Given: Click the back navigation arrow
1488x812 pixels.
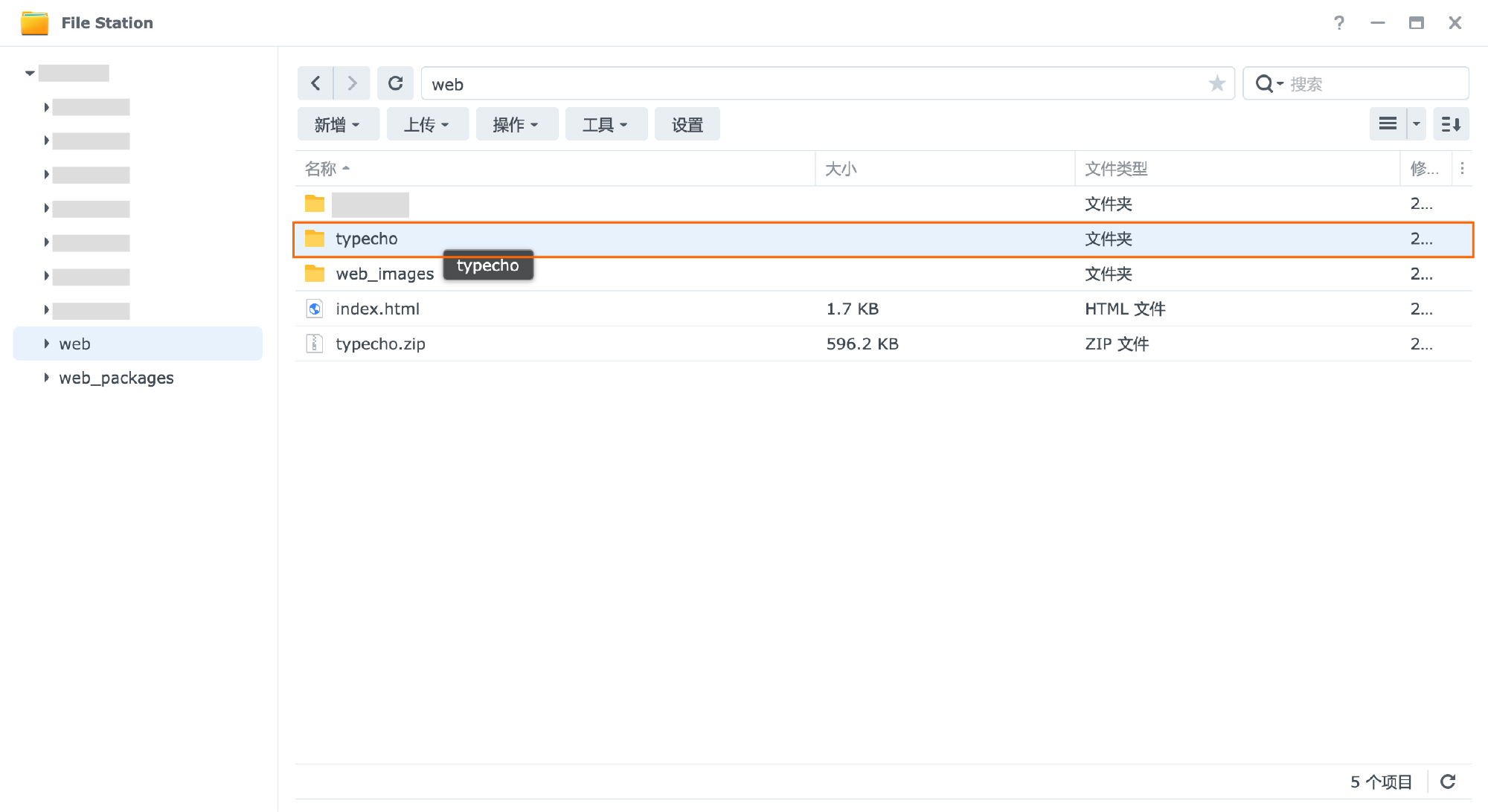Looking at the screenshot, I should (x=315, y=83).
